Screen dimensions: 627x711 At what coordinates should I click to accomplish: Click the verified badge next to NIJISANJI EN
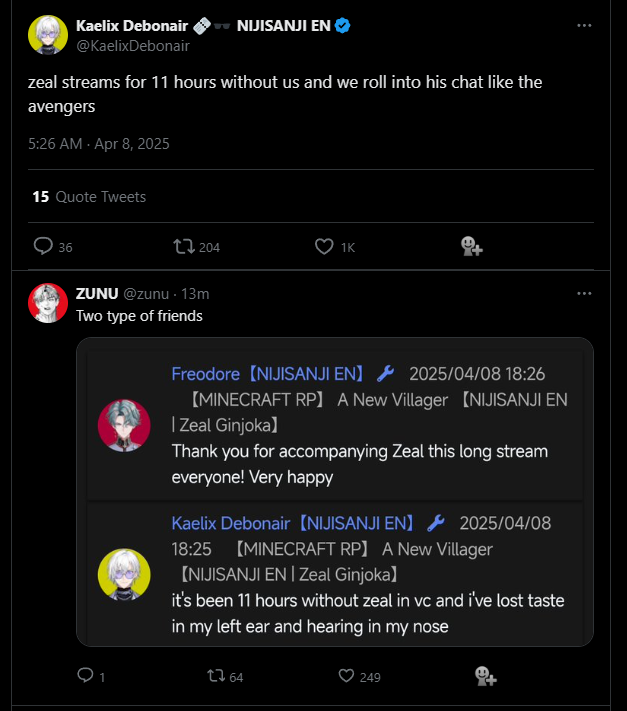point(342,26)
